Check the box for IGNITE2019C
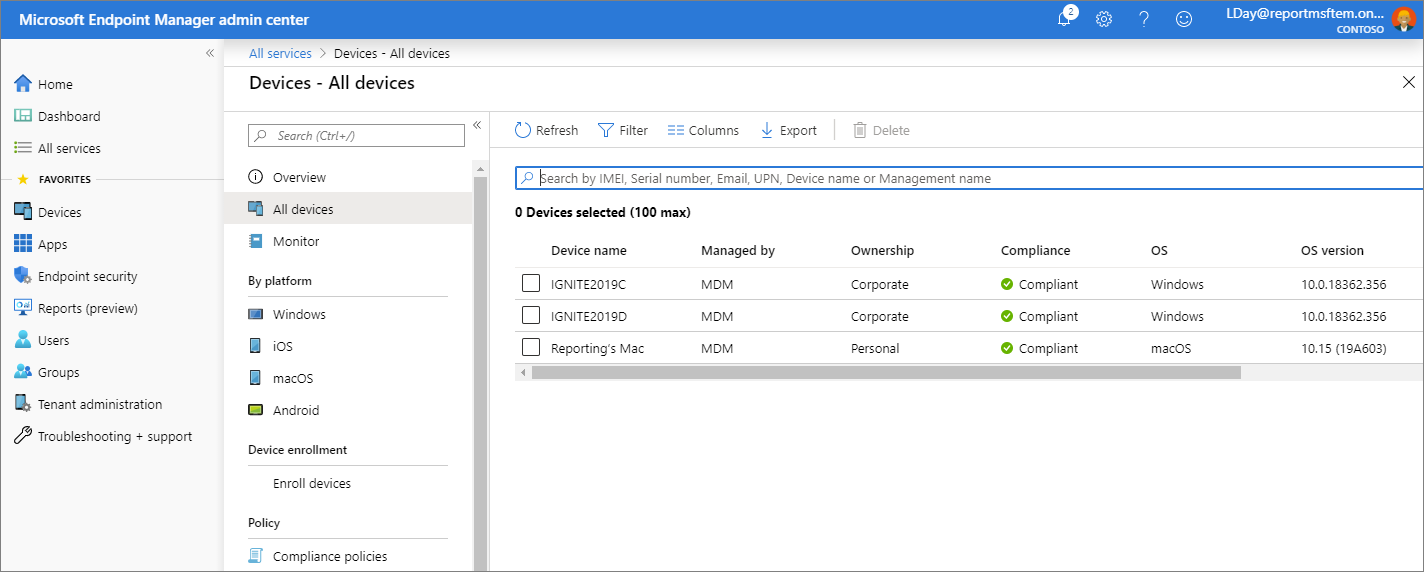The width and height of the screenshot is (1424, 572). point(531,284)
